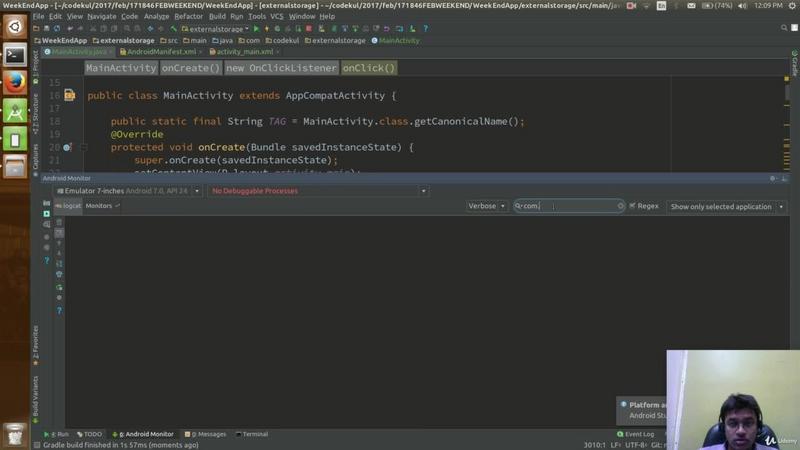Image resolution: width=800 pixels, height=450 pixels.
Task: Open the Terminal tool window tab
Action: [252, 434]
